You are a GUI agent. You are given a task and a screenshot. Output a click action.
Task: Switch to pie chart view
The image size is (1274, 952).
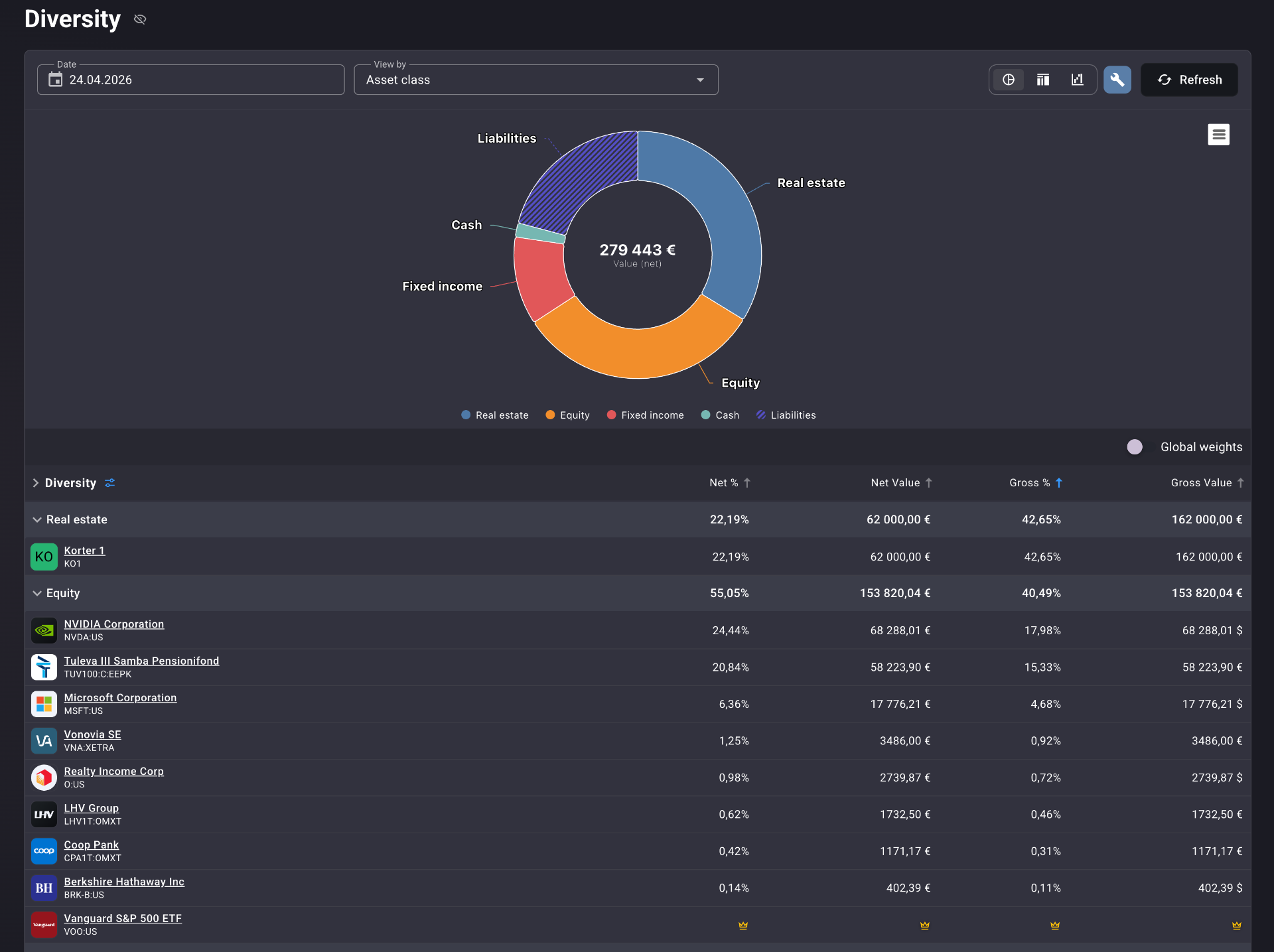click(x=1009, y=80)
